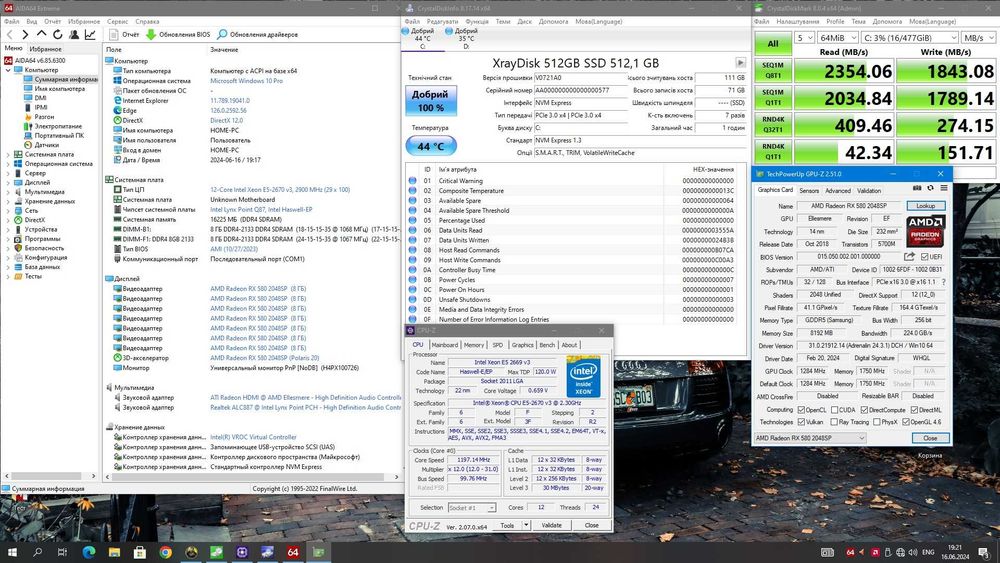Viewport: 1000px width, 563px height.
Task: Click the green All button in CrystalDiskMark
Action: pyautogui.click(x=773, y=43)
